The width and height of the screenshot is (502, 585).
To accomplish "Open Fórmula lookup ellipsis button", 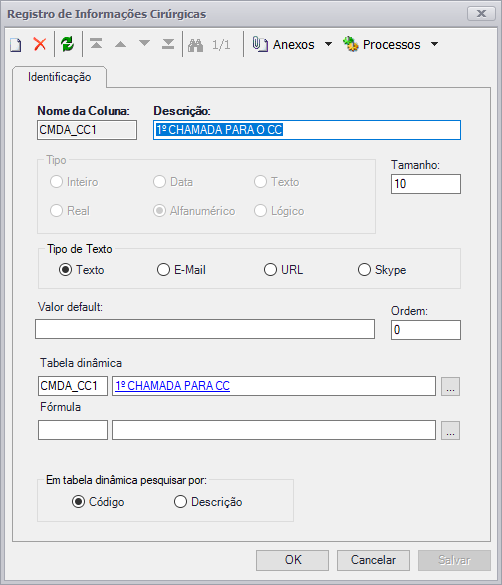I will (450, 430).
